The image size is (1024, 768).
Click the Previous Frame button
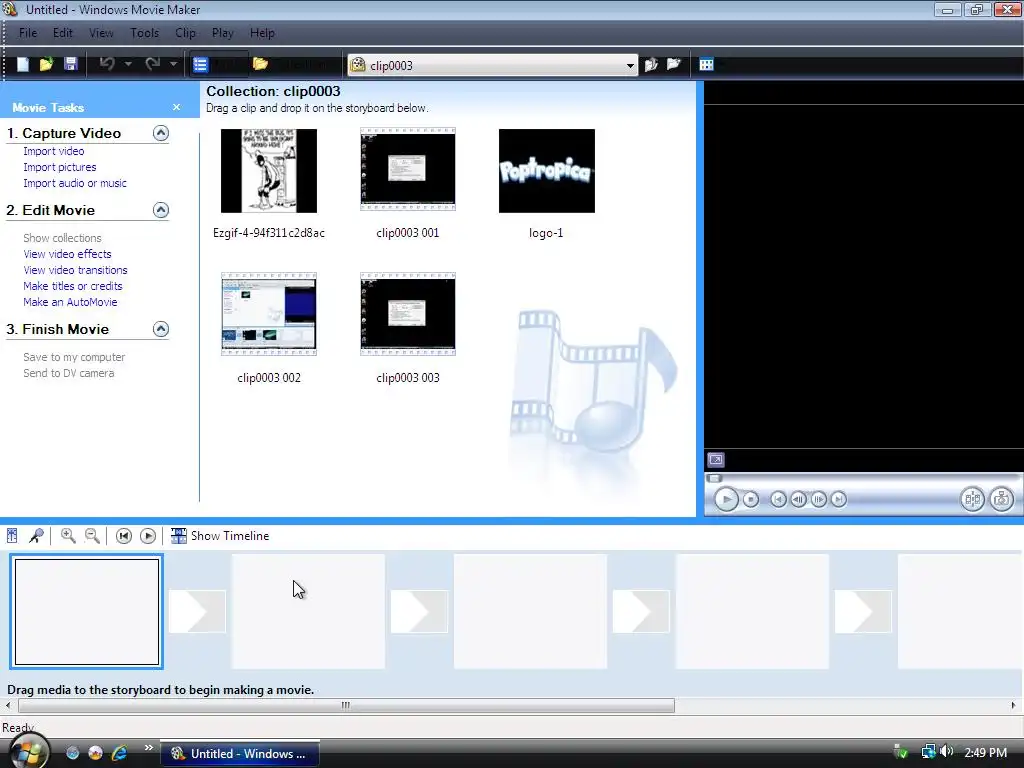(798, 500)
